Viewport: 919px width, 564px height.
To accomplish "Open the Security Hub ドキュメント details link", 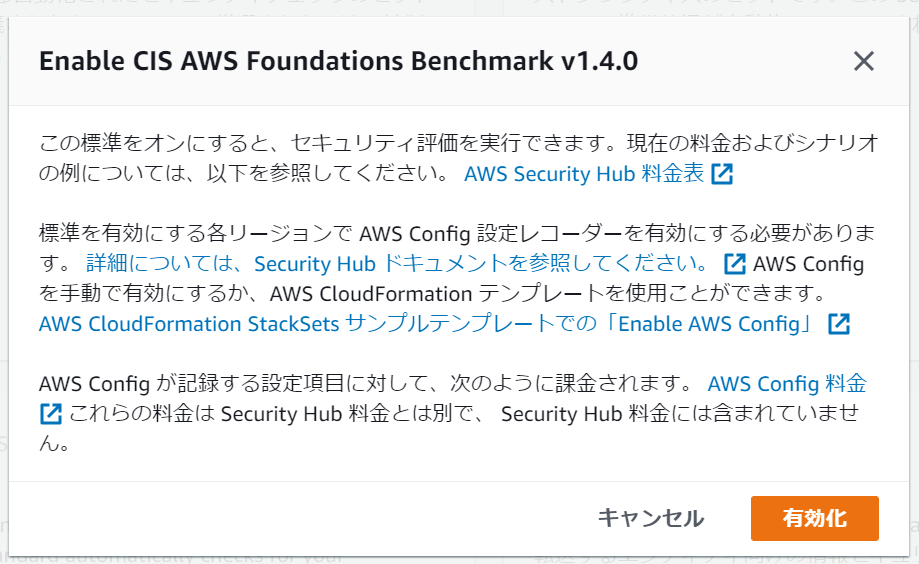I will tap(400, 265).
